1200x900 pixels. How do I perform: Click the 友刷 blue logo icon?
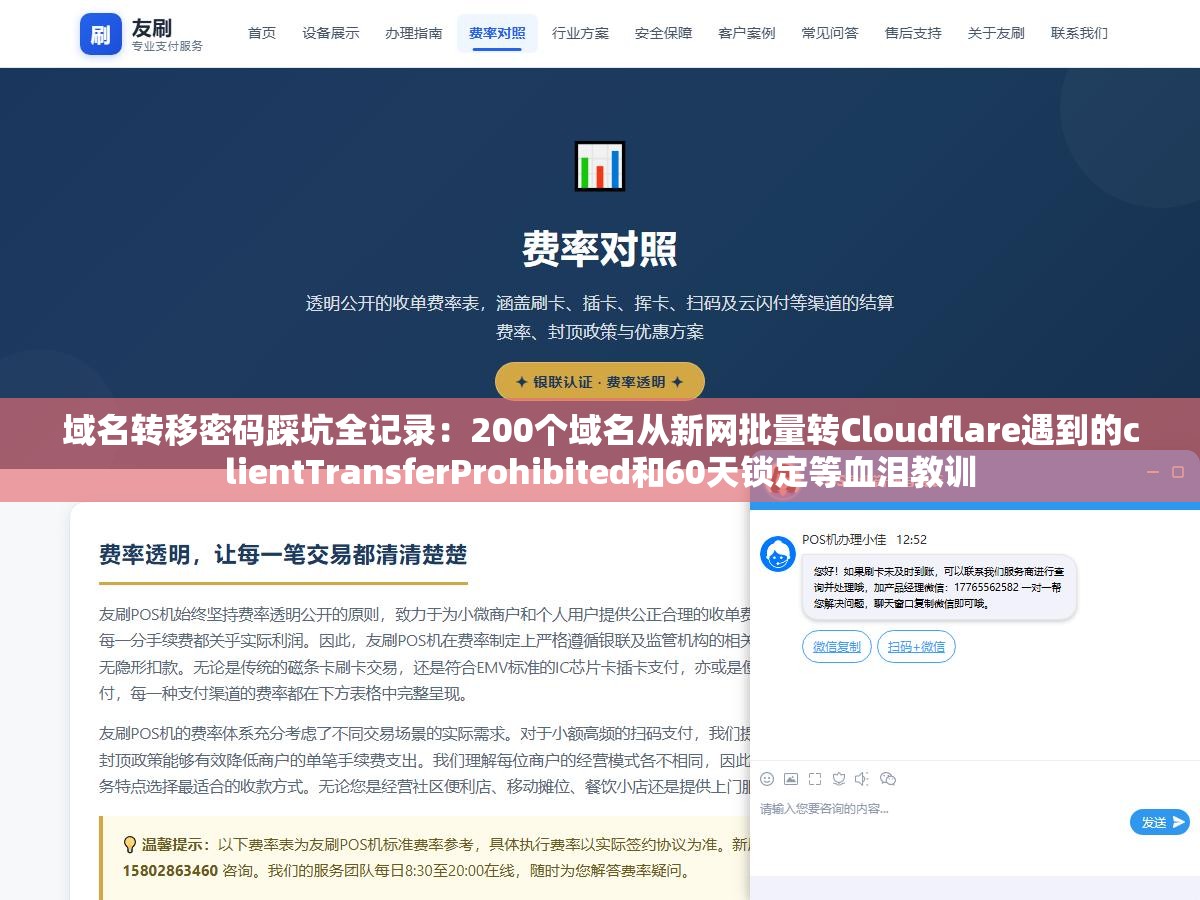101,34
